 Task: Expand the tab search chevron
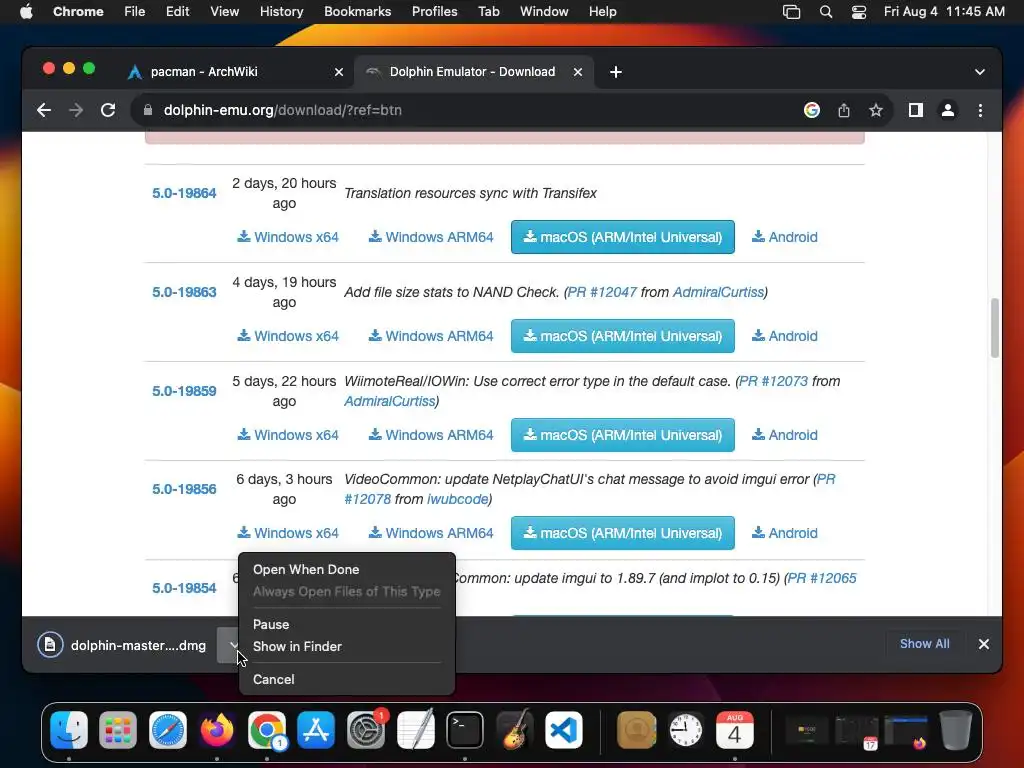980,72
